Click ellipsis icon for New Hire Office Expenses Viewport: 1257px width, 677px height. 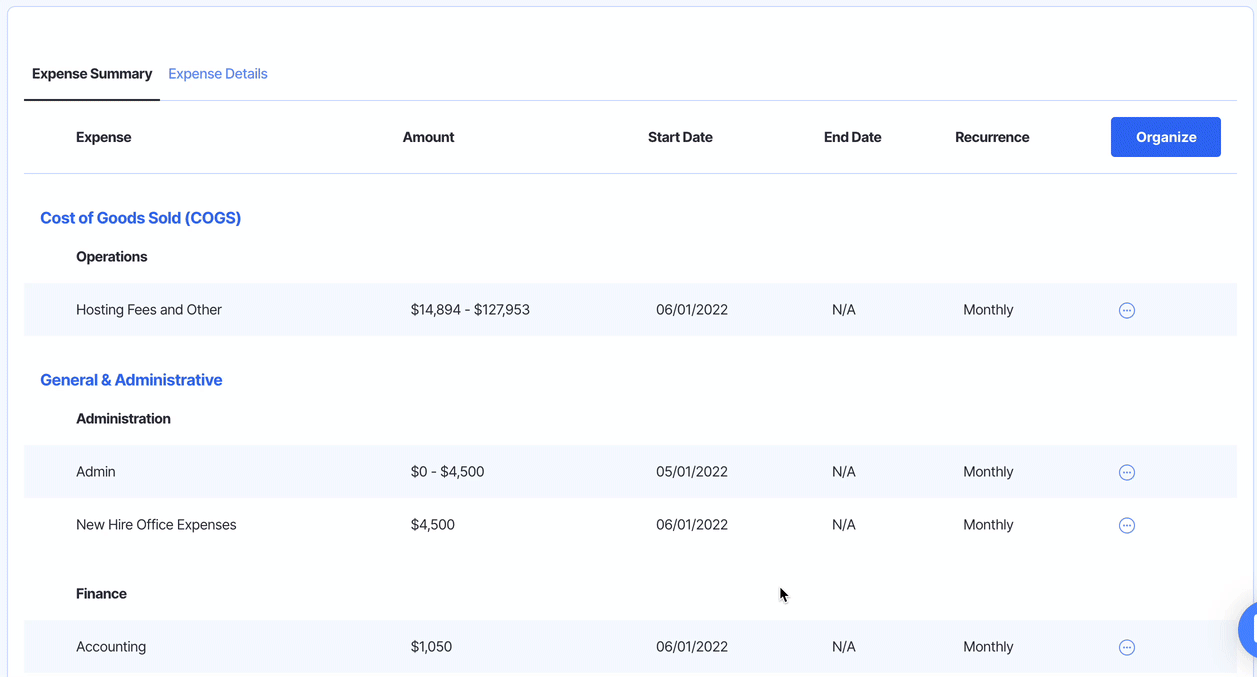tap(1126, 525)
